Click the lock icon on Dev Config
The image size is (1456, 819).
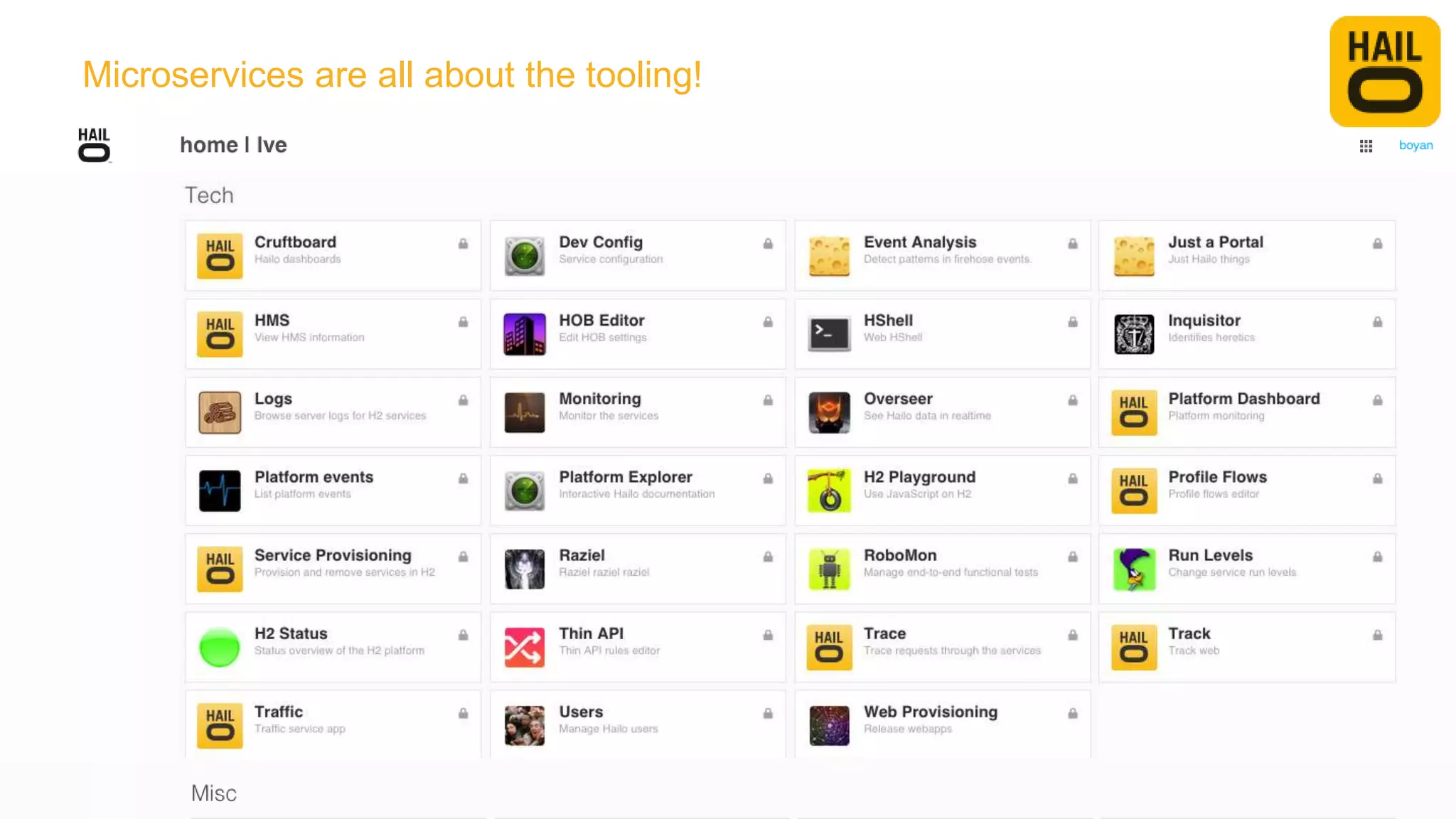(x=768, y=244)
